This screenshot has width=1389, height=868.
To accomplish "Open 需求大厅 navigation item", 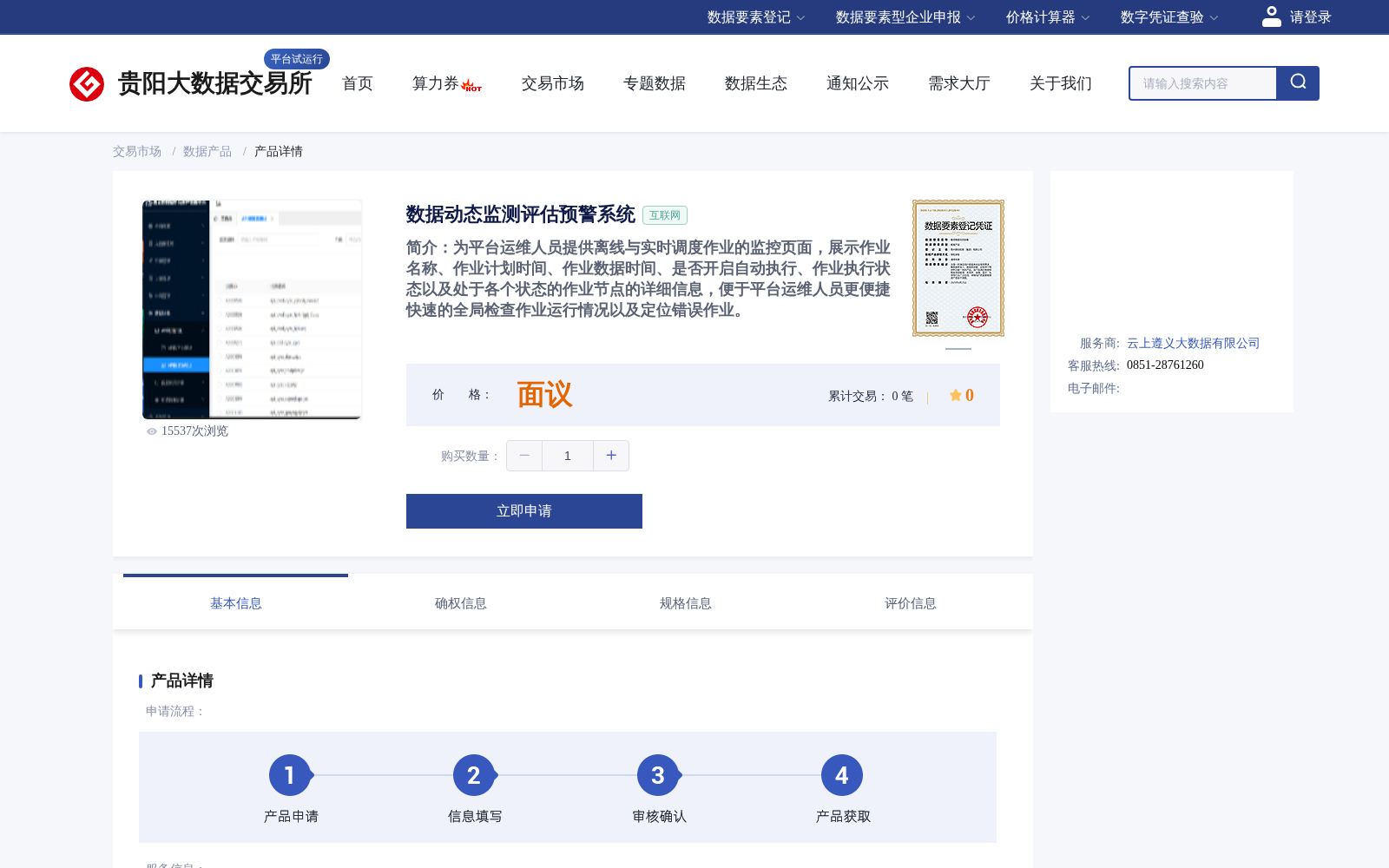I will pos(959,83).
